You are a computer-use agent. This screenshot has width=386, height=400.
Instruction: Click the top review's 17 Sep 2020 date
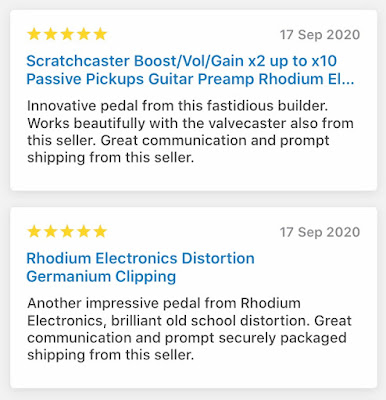[320, 35]
